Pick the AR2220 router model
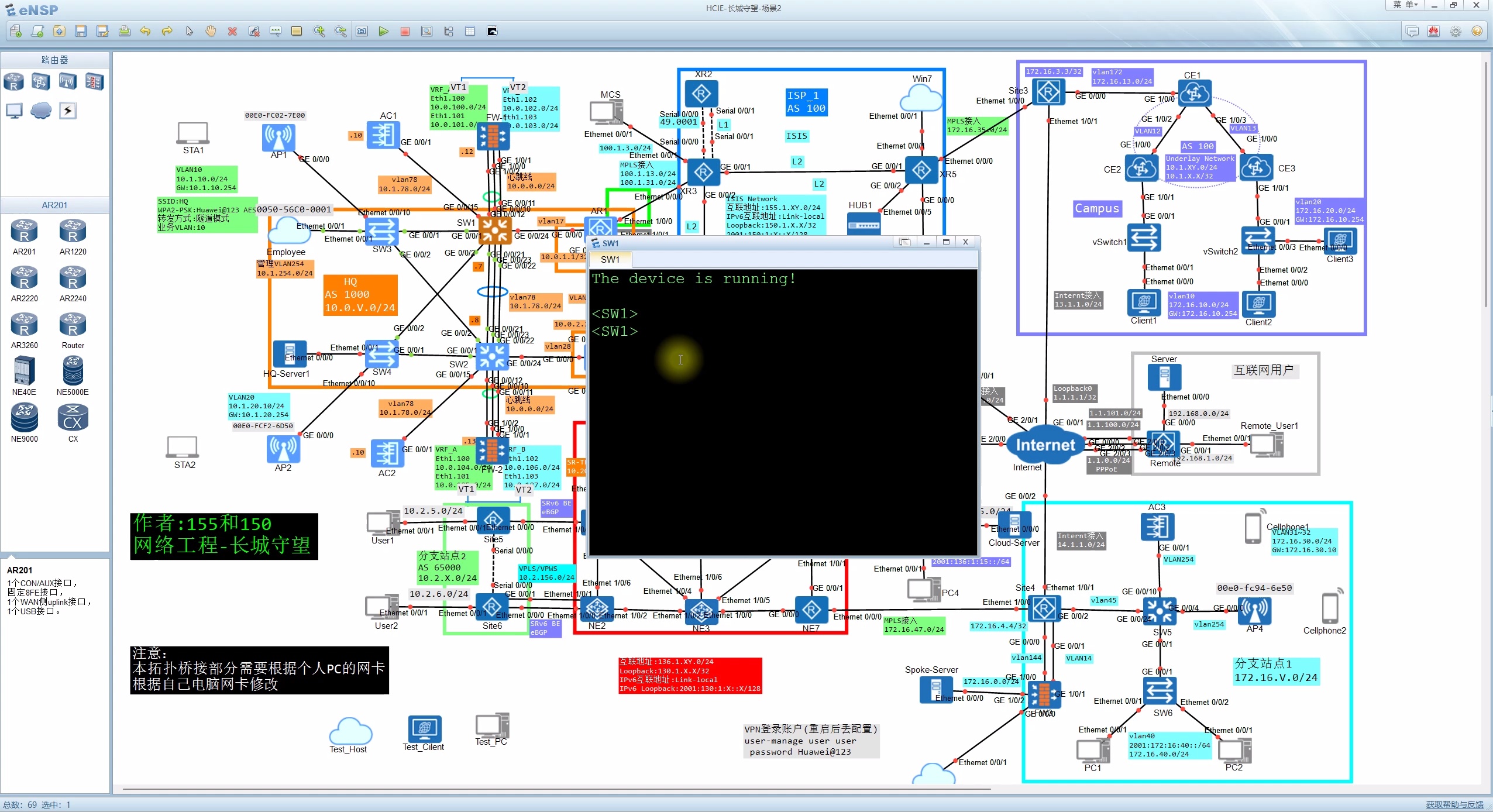This screenshot has height=812, width=1493. pos(24,278)
